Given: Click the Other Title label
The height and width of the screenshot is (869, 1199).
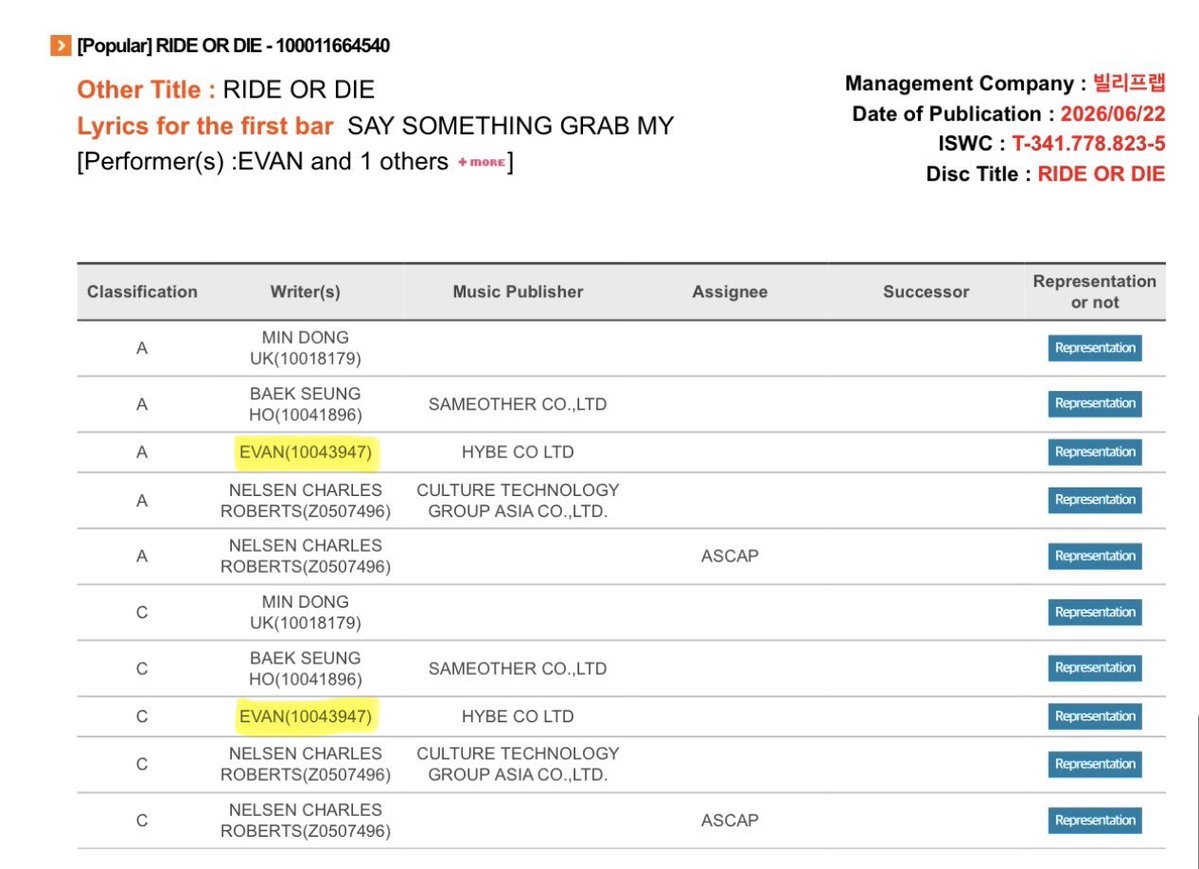Looking at the screenshot, I should (146, 90).
